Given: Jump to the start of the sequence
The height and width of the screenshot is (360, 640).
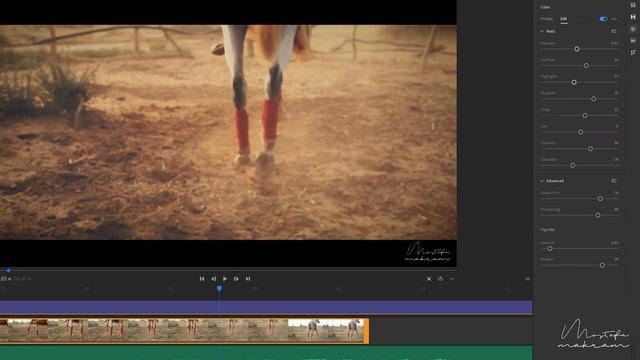Looking at the screenshot, I should coord(202,279).
